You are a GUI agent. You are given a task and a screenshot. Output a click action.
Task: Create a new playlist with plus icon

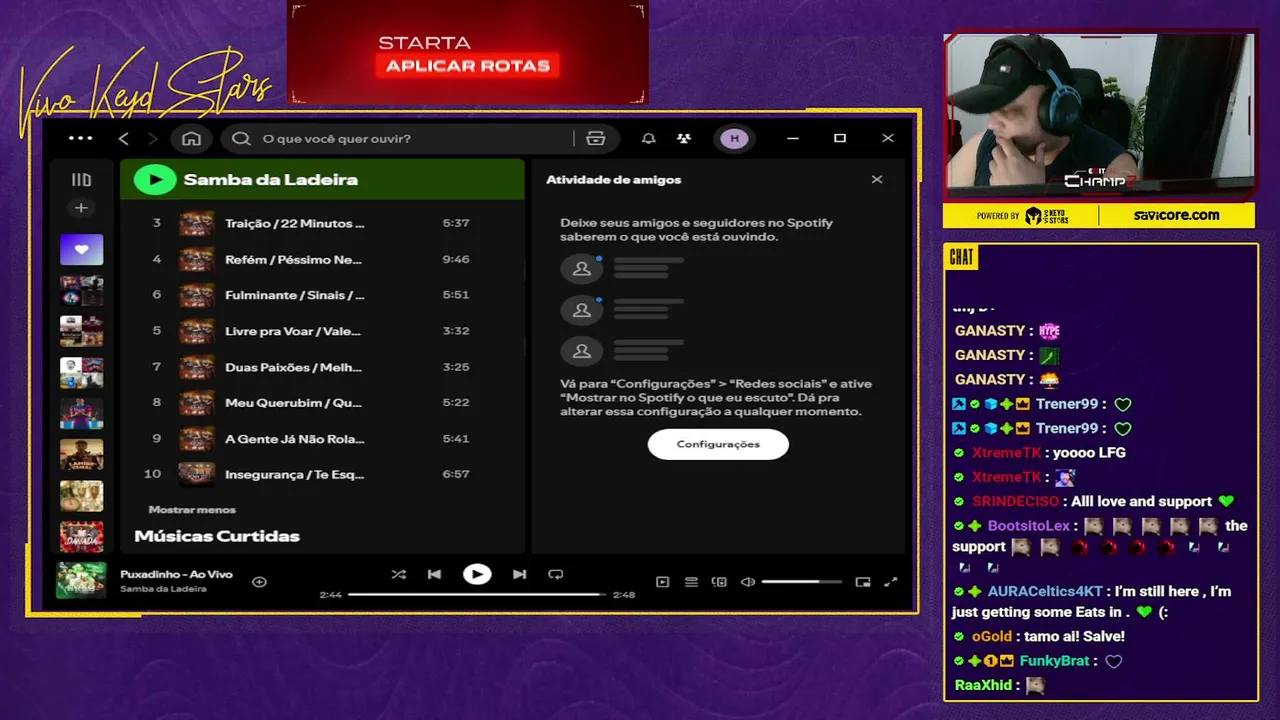[82, 208]
